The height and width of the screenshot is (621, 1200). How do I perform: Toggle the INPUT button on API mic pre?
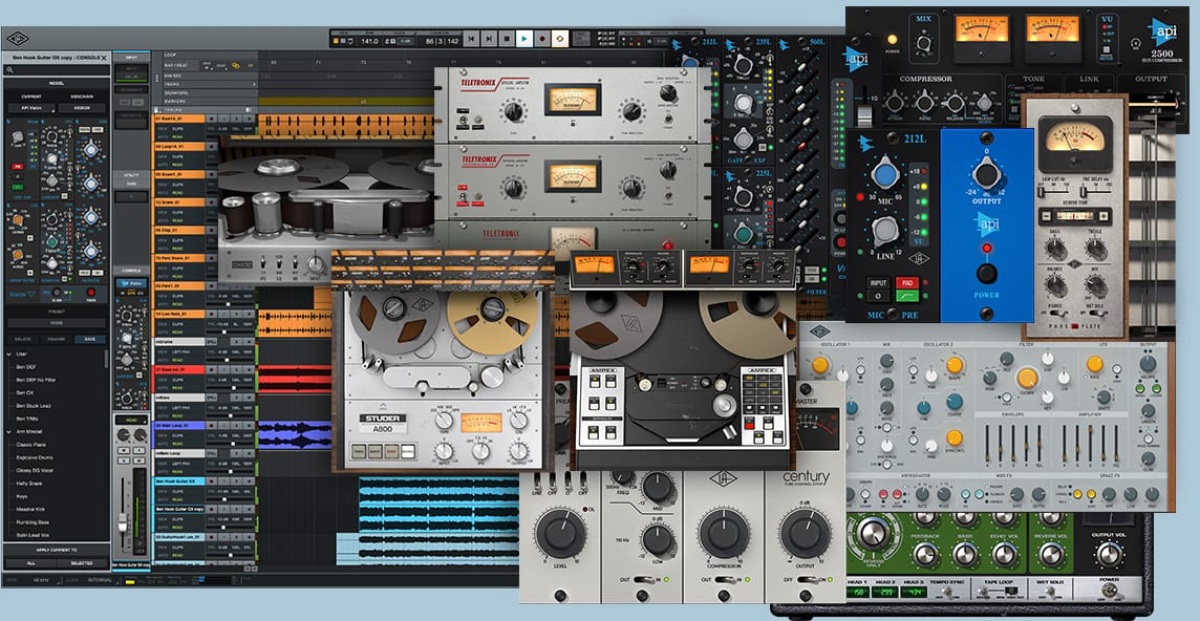click(877, 284)
